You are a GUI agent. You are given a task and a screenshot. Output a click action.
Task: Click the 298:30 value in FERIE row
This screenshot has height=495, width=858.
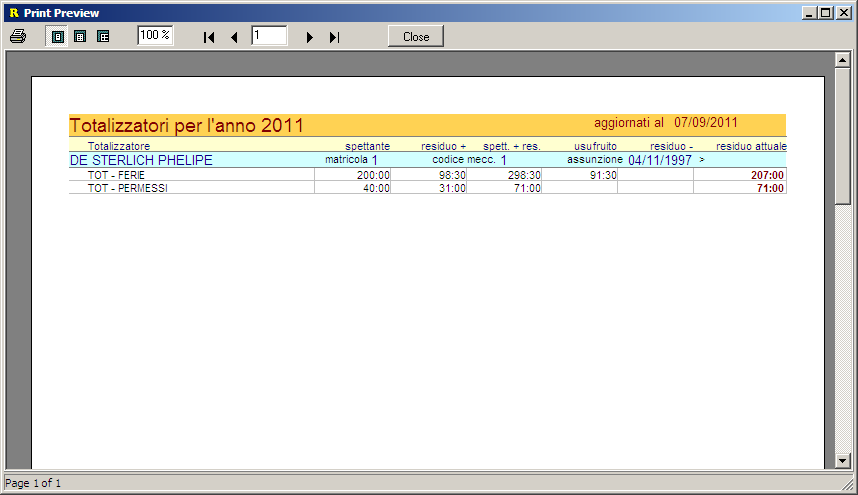[524, 175]
